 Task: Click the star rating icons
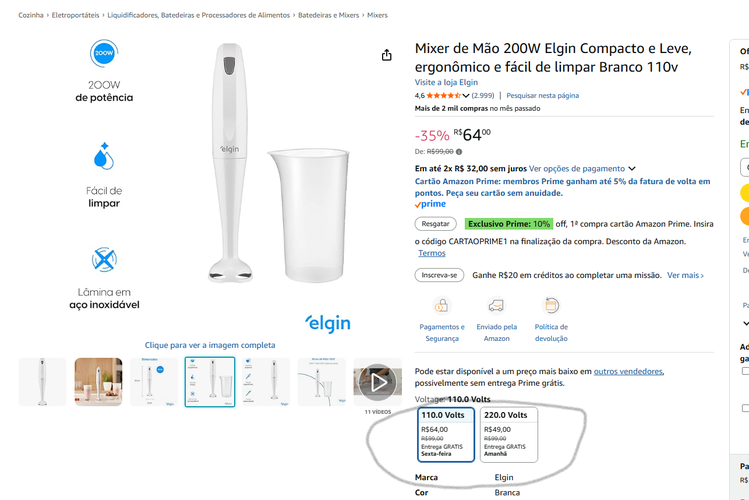tap(443, 96)
